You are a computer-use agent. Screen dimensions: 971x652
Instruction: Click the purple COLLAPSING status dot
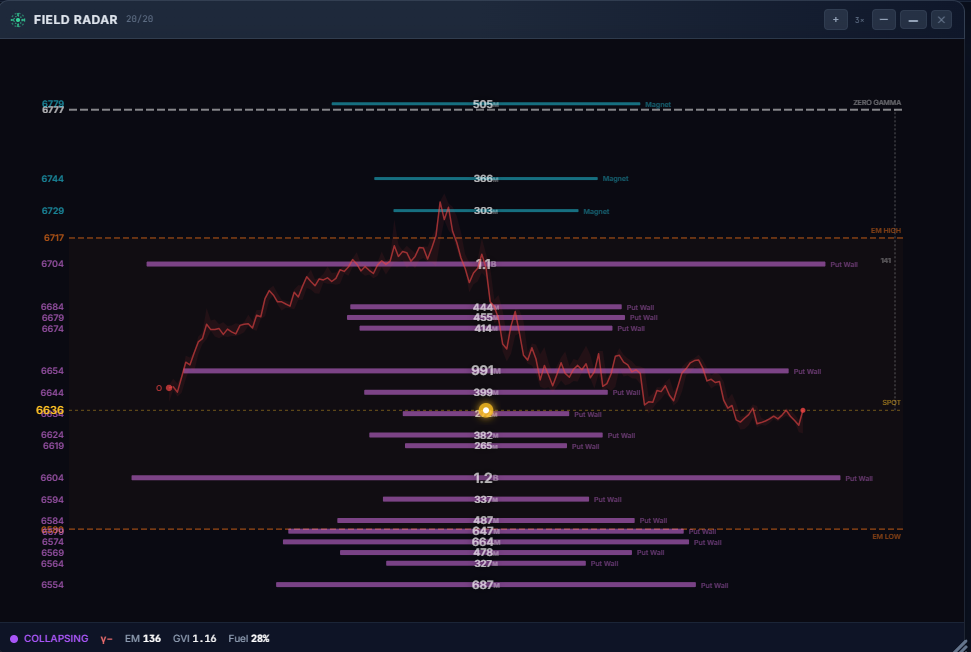point(12,638)
